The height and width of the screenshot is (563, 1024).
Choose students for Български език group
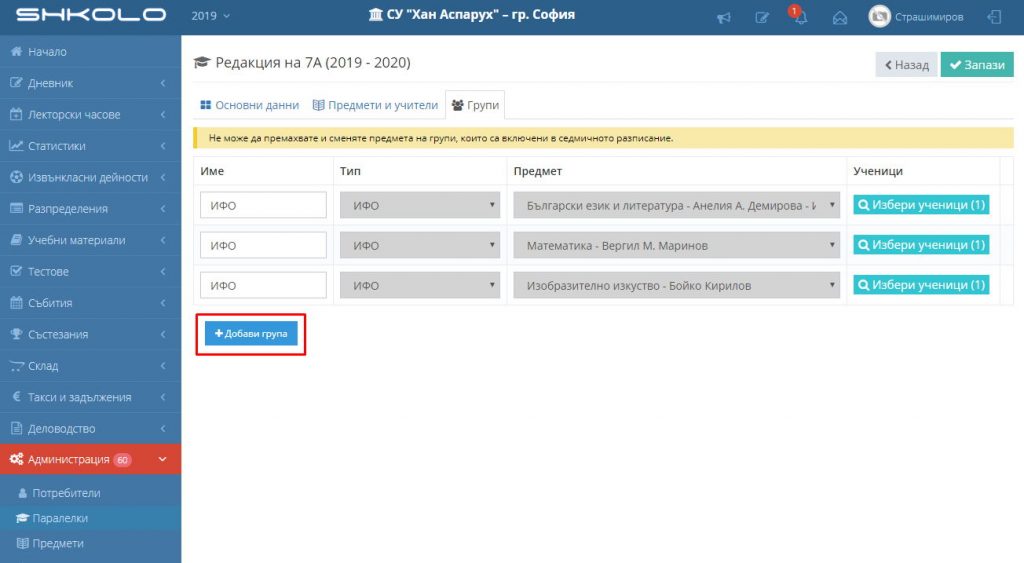point(921,204)
